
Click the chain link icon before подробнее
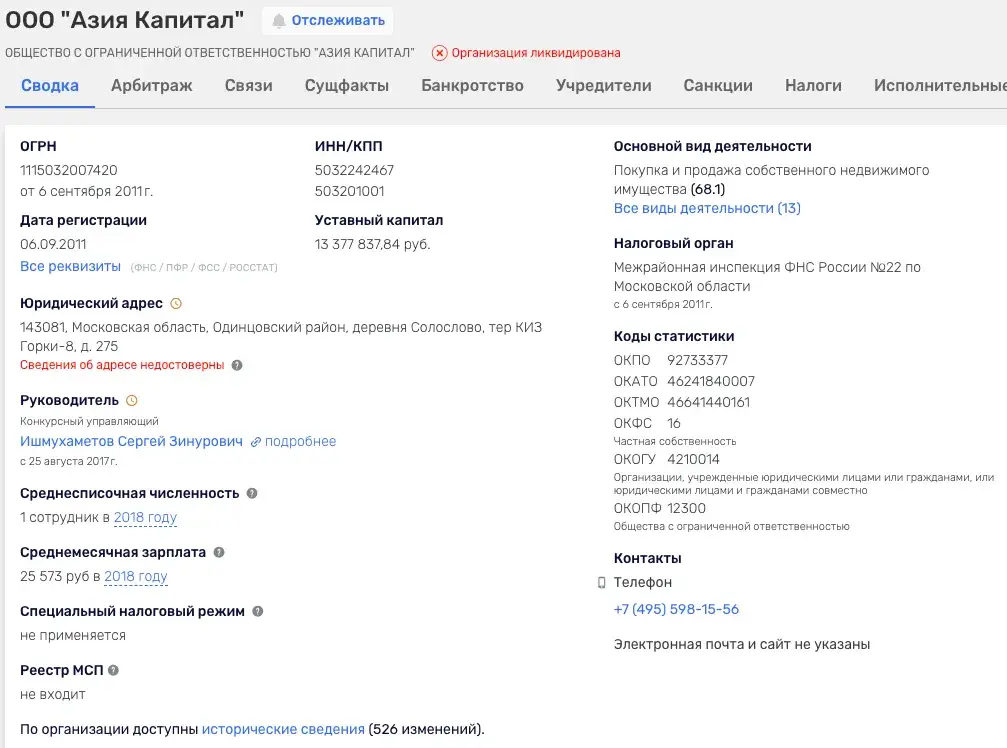point(256,442)
